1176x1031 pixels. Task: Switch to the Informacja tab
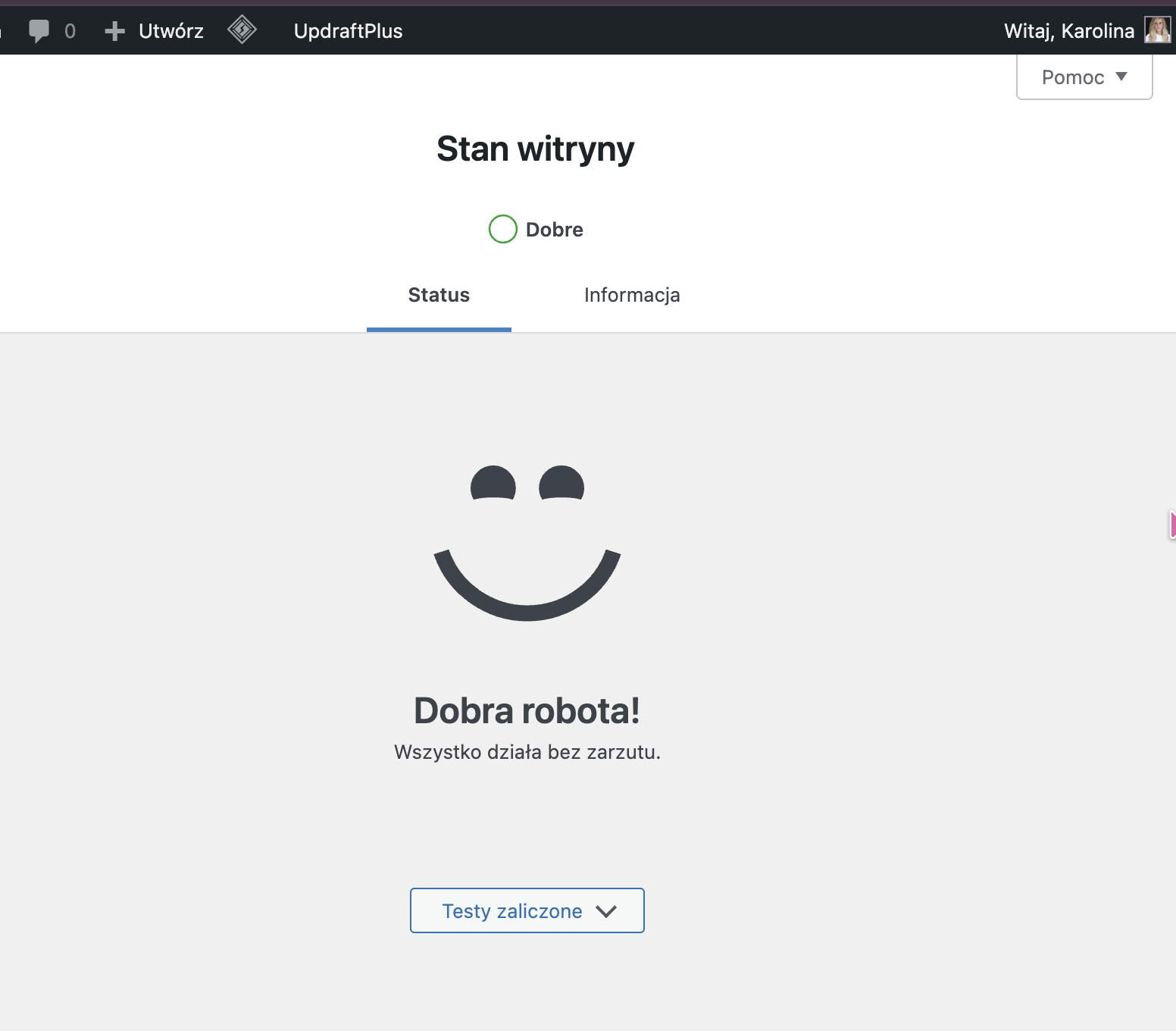(x=632, y=295)
